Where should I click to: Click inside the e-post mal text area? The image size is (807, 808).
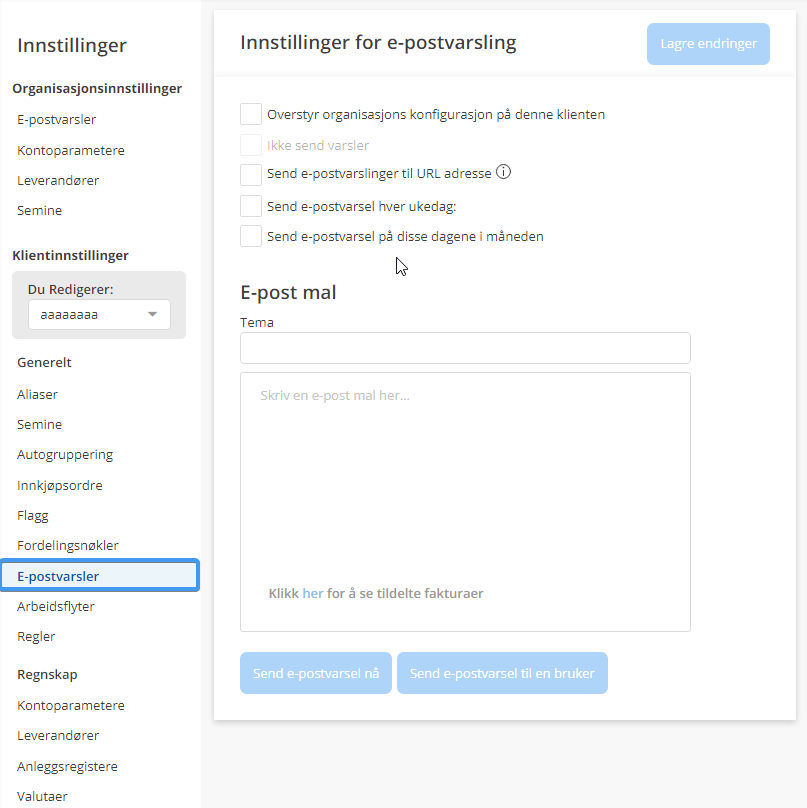(465, 480)
